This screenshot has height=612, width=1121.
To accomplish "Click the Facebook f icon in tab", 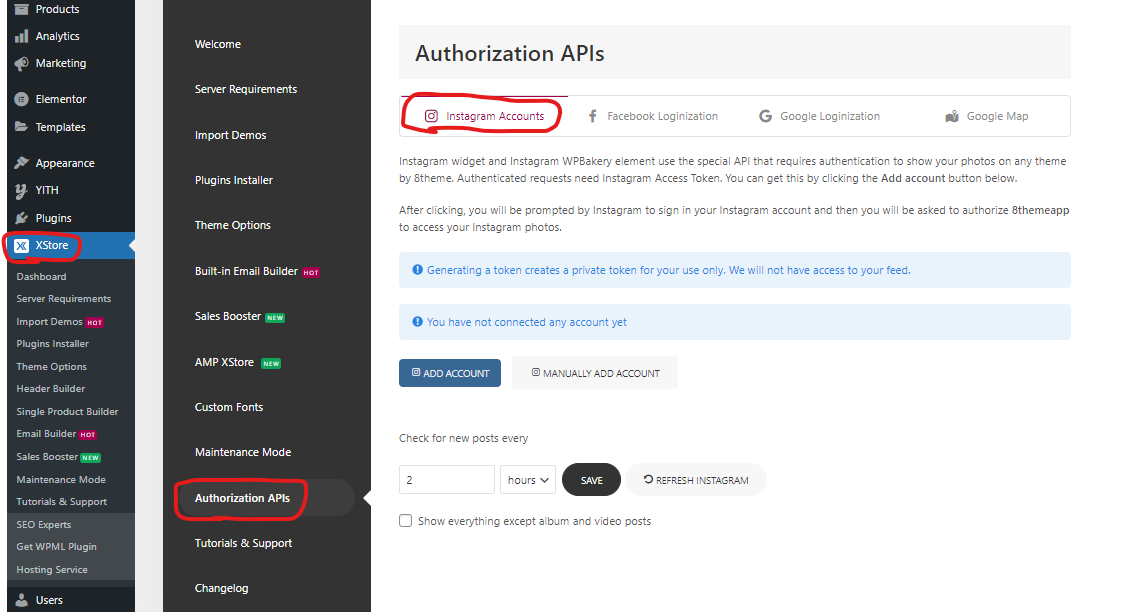I will point(592,116).
